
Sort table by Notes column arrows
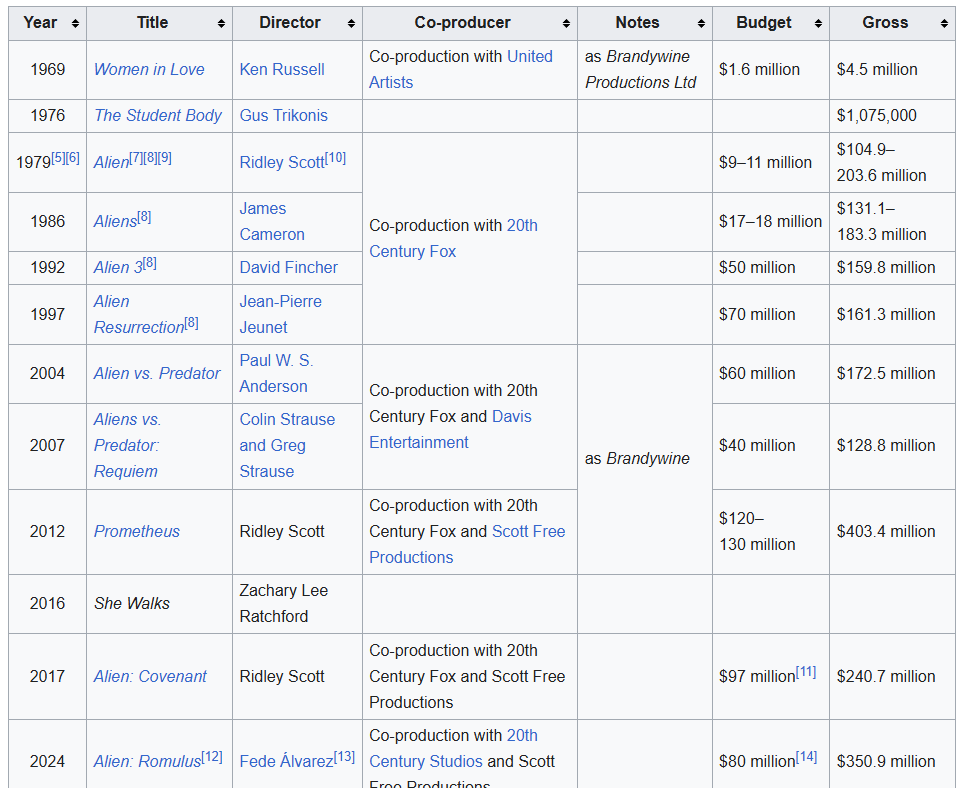pyautogui.click(x=701, y=24)
